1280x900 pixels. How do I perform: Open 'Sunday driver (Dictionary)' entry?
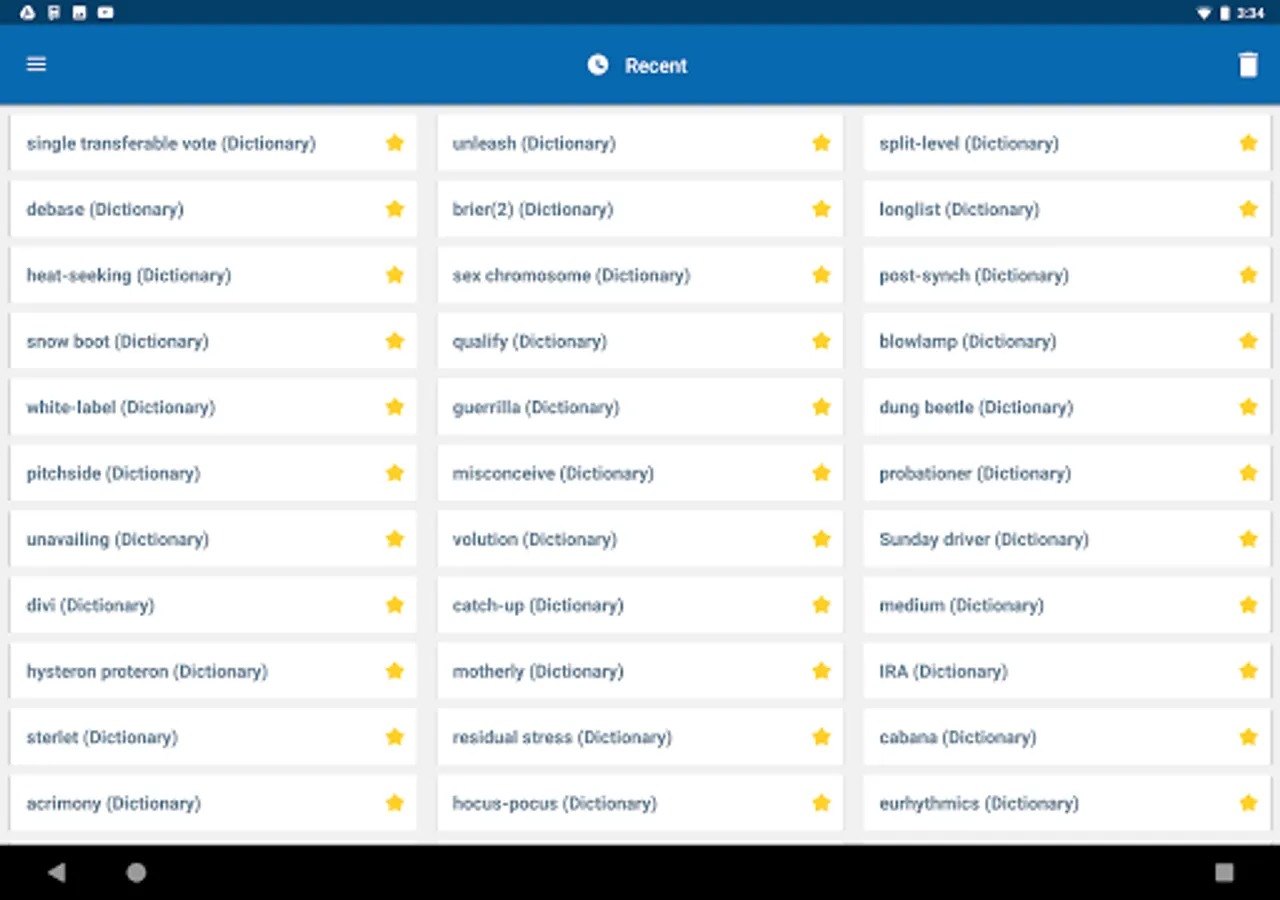pyautogui.click(x=1067, y=539)
